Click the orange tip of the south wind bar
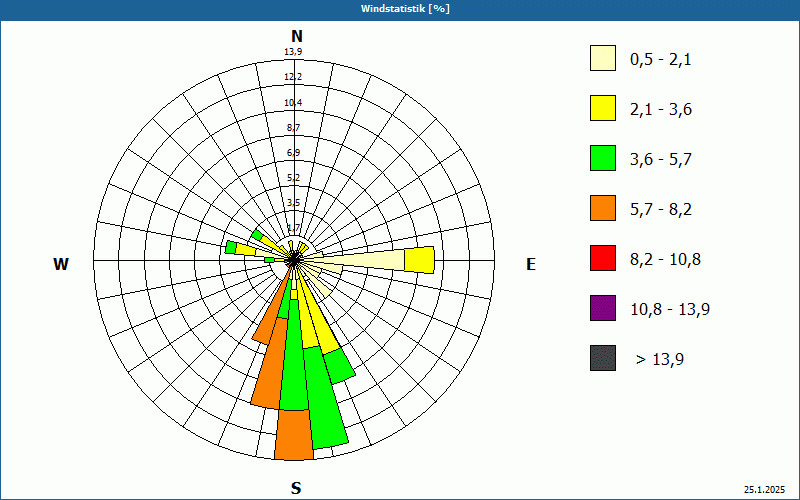Image resolution: width=800 pixels, height=500 pixels. pyautogui.click(x=294, y=435)
